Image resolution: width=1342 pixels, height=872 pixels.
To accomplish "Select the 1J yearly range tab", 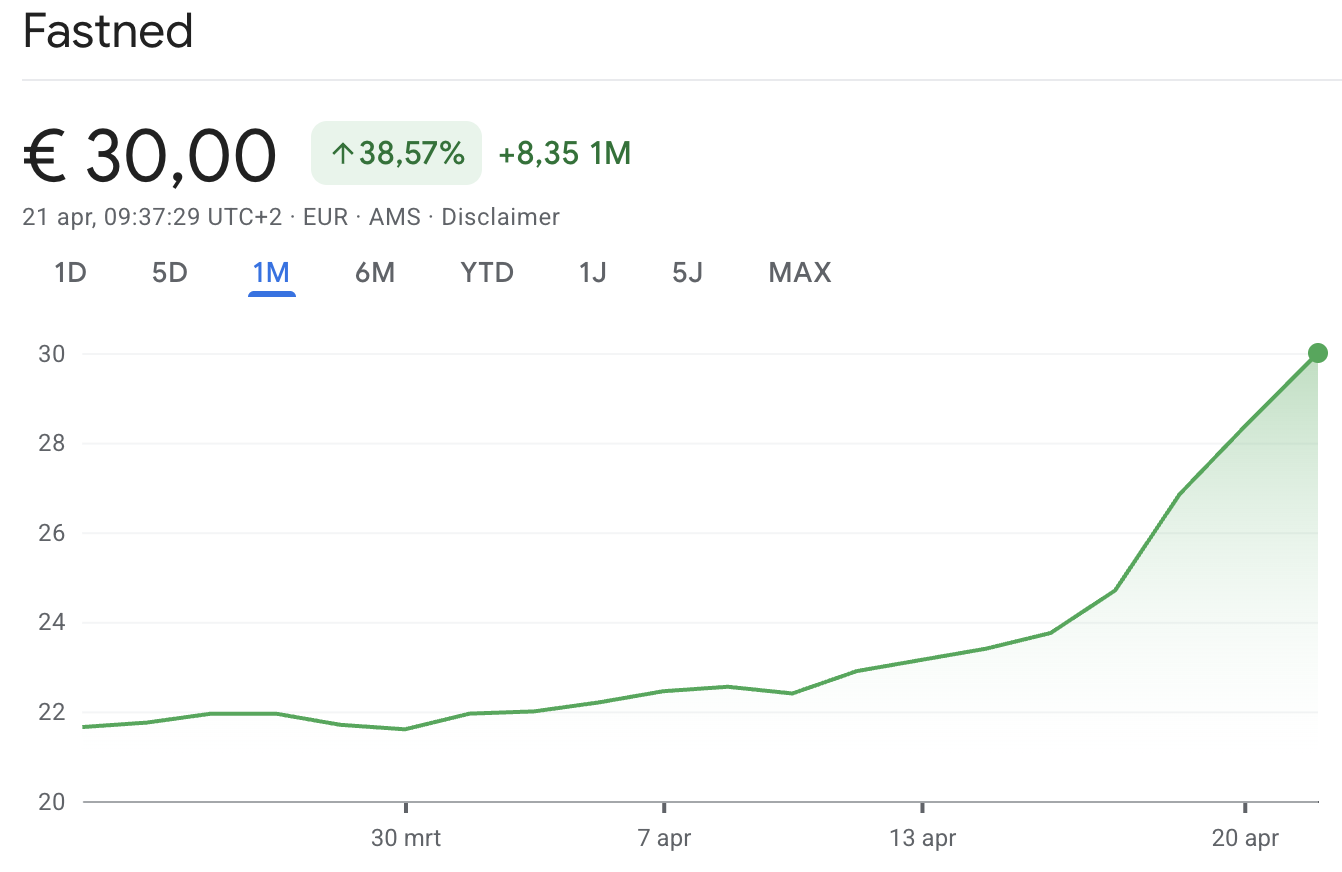I will coord(593,272).
